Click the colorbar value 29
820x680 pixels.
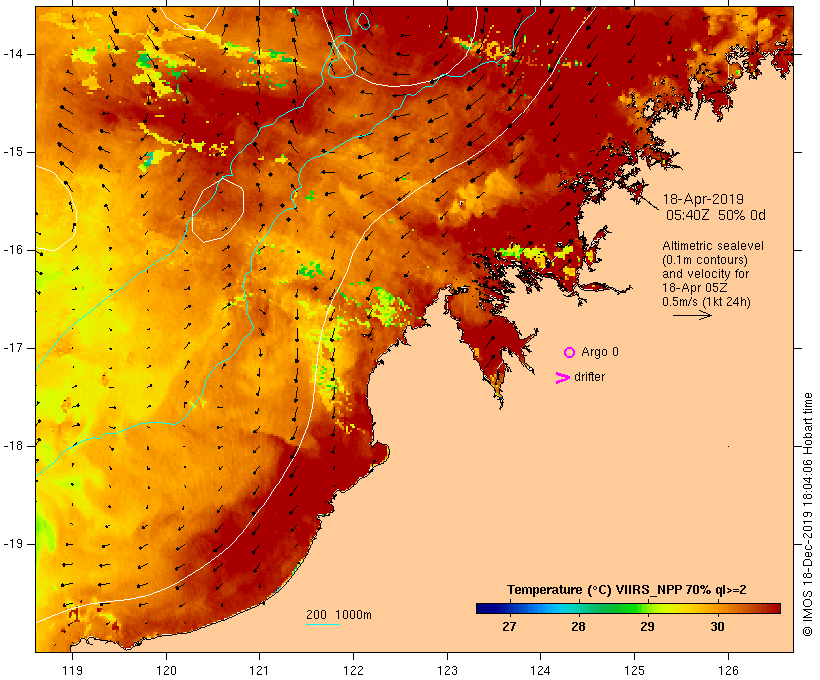647,627
